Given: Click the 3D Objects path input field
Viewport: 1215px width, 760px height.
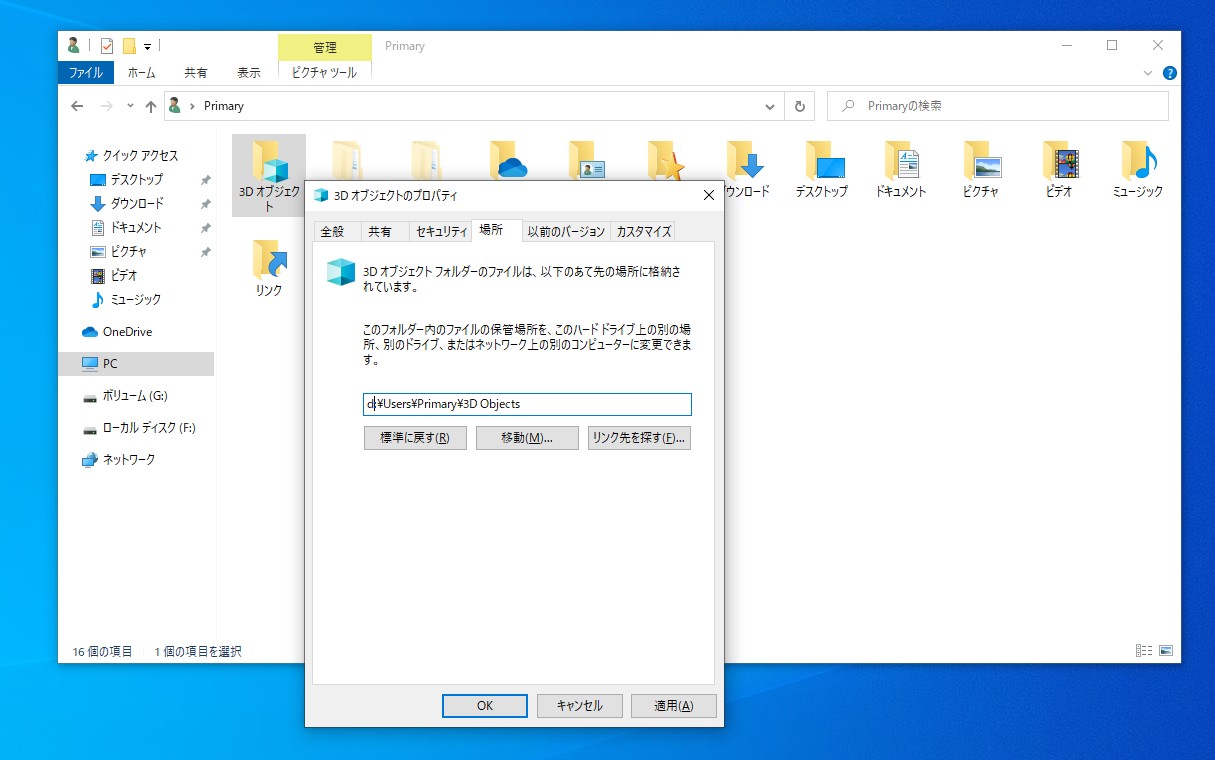Looking at the screenshot, I should (527, 404).
